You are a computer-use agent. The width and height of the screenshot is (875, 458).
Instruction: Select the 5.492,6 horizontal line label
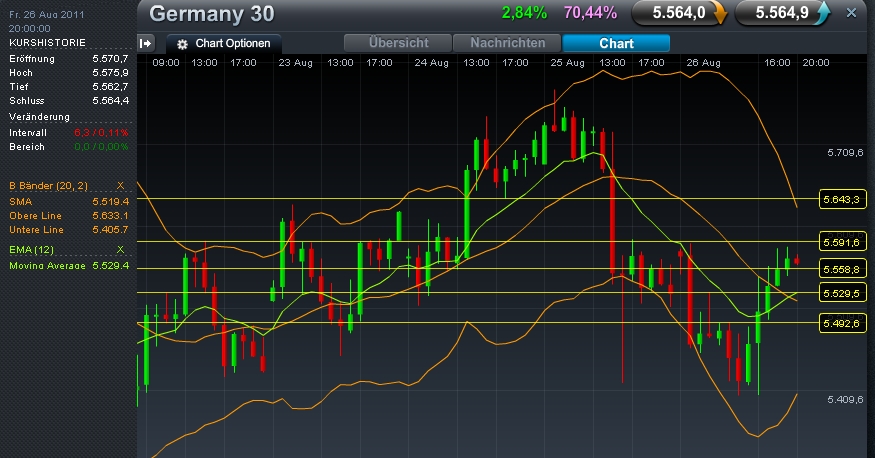pos(843,324)
